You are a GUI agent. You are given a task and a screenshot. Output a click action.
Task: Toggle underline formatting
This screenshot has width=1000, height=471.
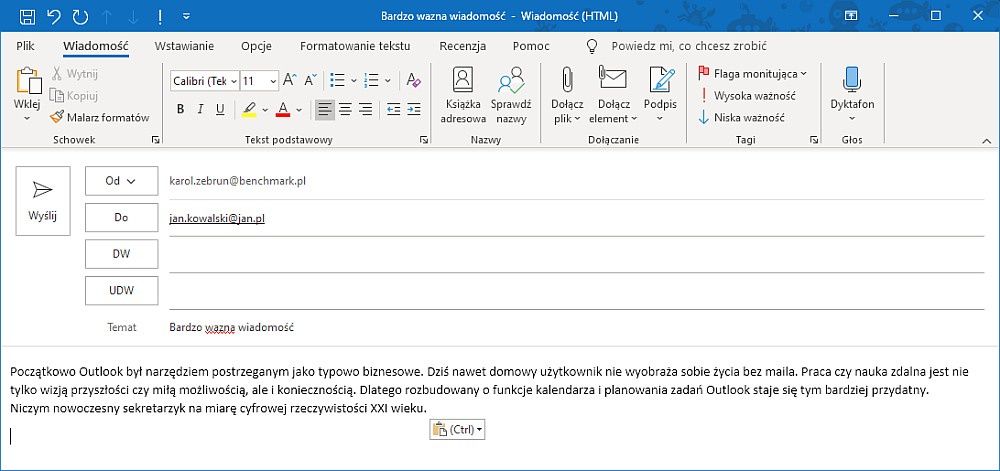point(220,110)
